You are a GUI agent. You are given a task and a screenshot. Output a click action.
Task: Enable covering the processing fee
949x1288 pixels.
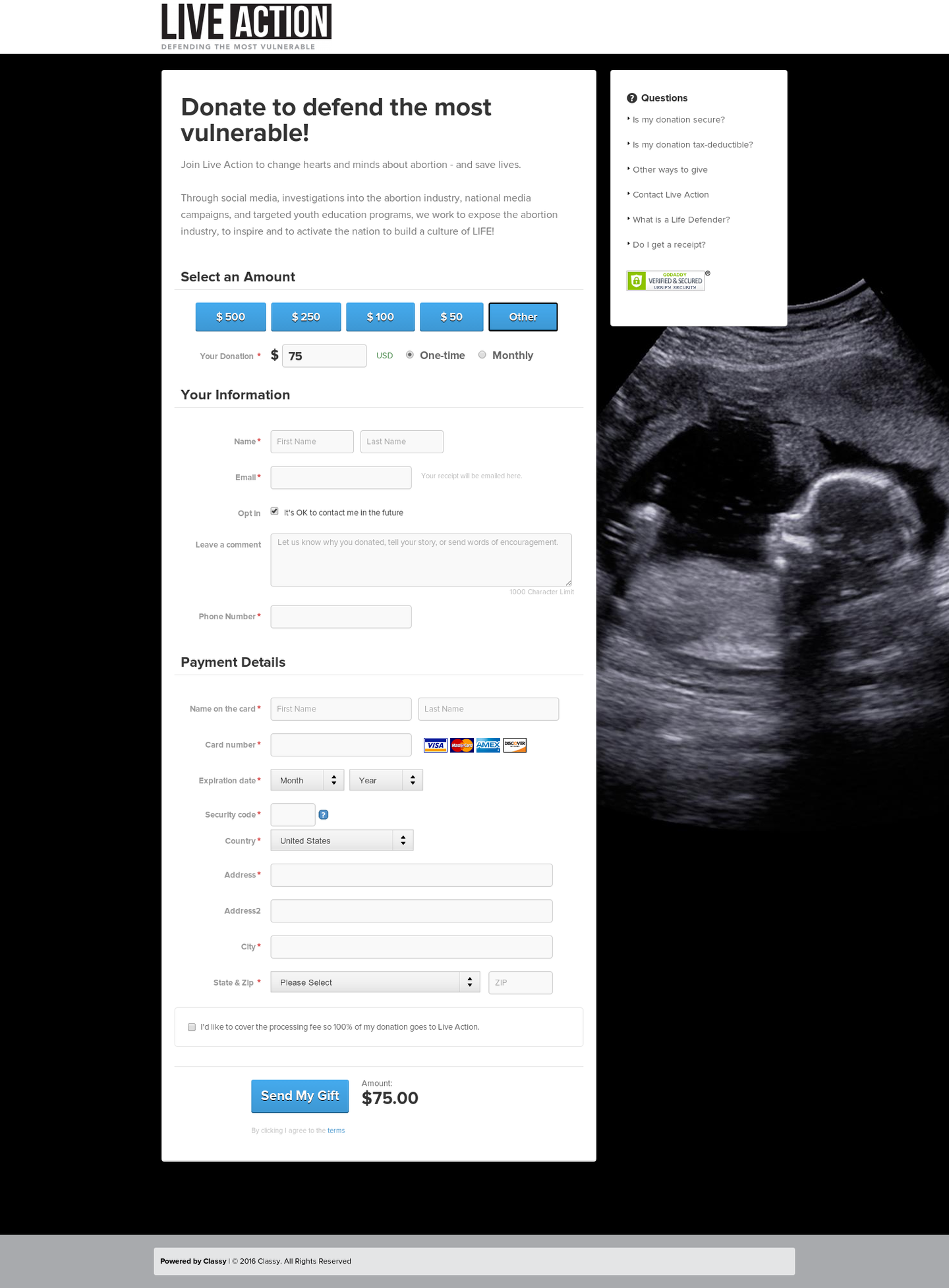pyautogui.click(x=192, y=1027)
